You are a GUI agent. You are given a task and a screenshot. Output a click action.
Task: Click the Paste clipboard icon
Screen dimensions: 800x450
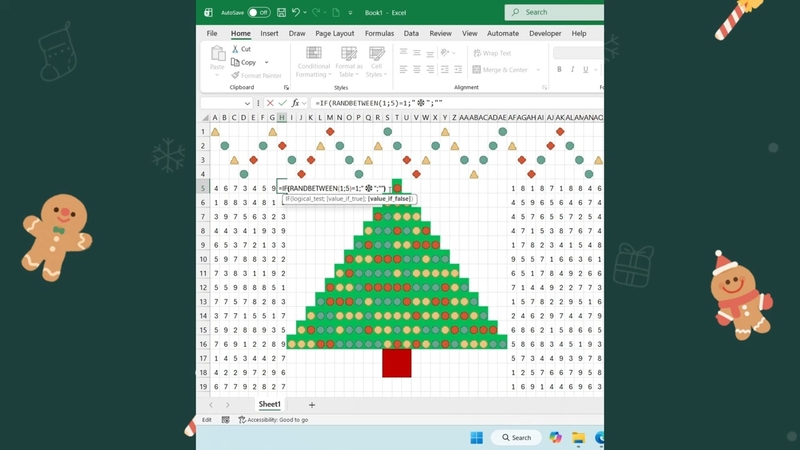coord(217,54)
